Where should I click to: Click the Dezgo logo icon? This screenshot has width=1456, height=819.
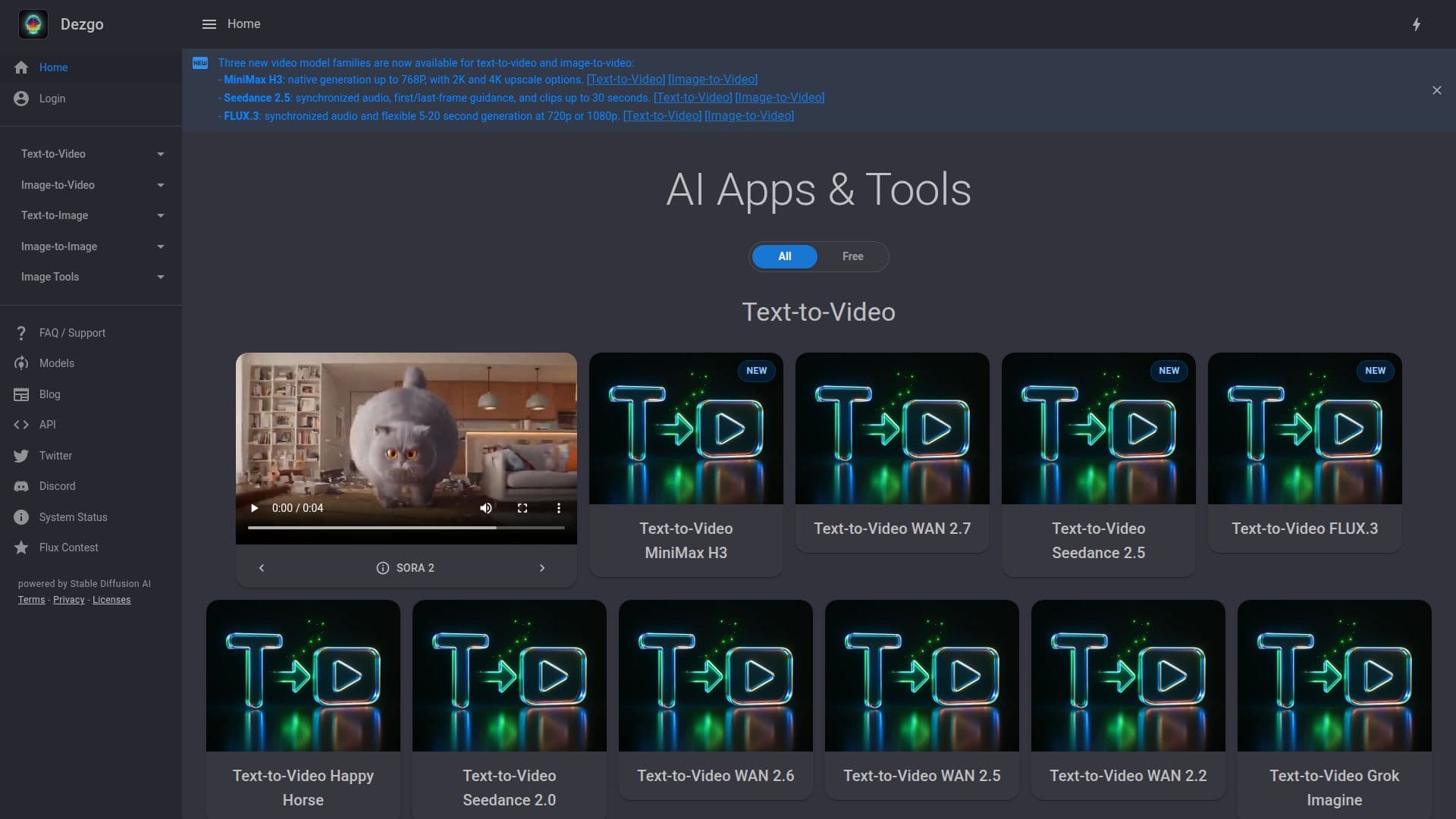33,24
